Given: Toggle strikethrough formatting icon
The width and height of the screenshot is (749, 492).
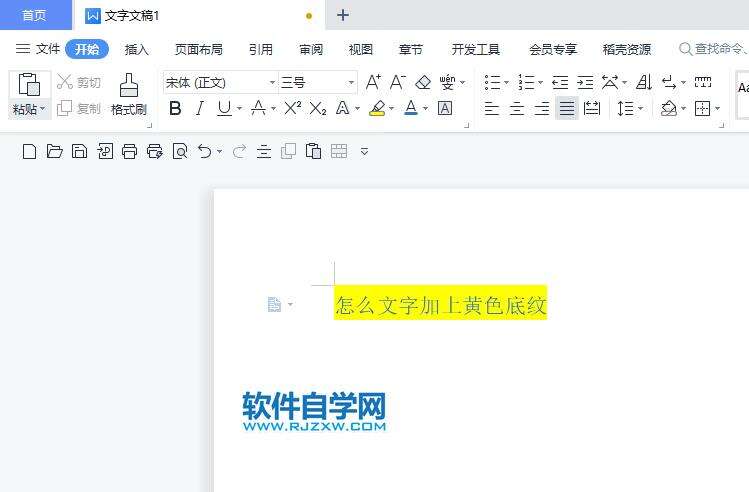Looking at the screenshot, I should coord(258,108).
